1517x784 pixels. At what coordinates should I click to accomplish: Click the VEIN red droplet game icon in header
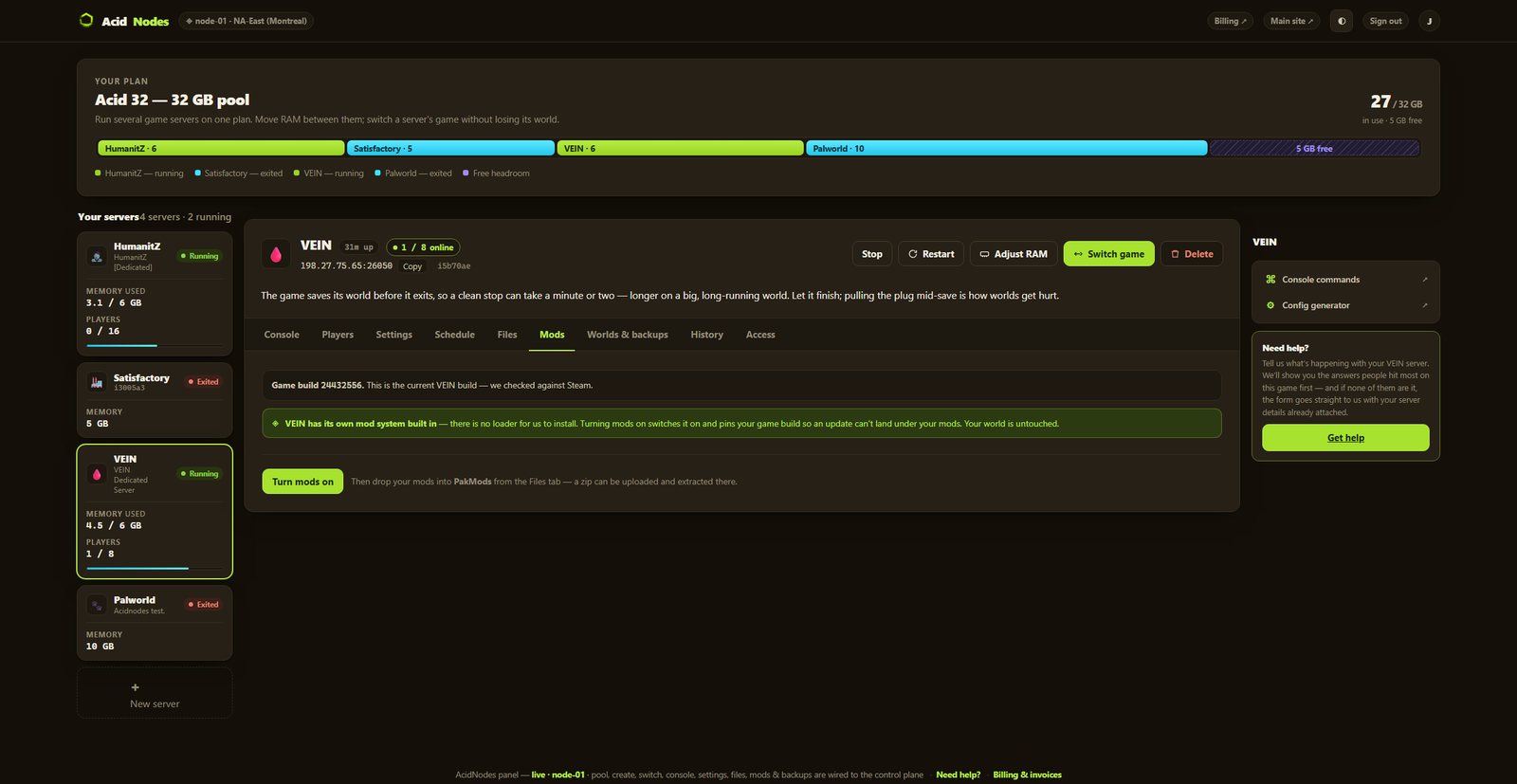pos(276,254)
